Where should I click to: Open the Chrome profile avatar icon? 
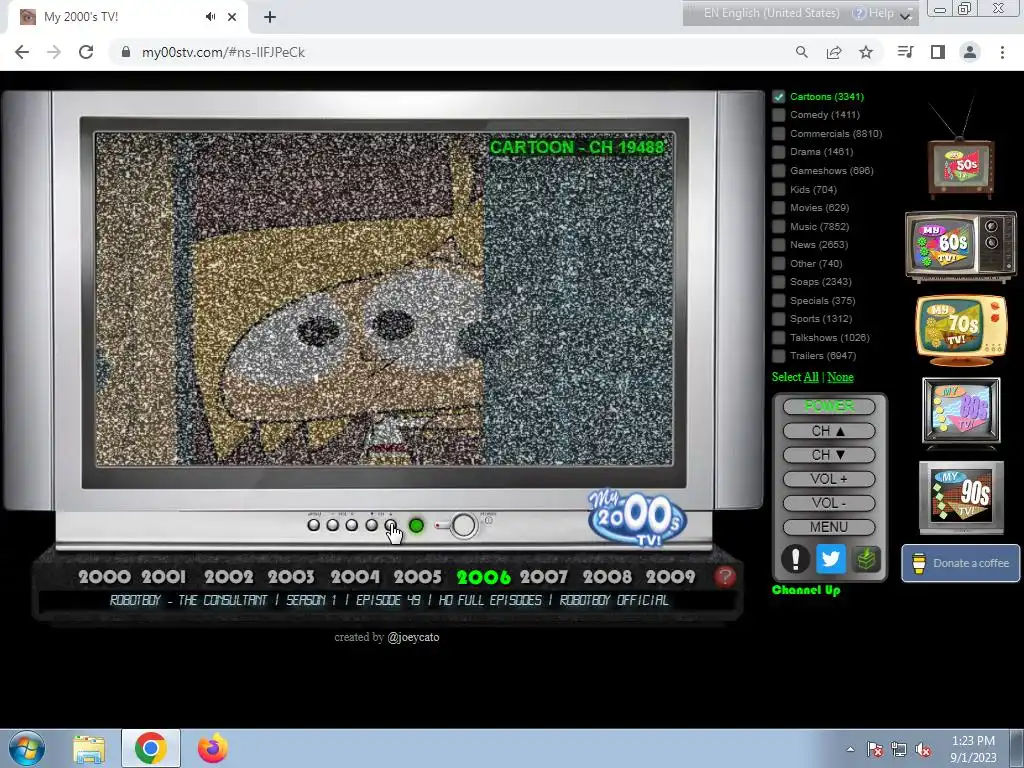[970, 52]
